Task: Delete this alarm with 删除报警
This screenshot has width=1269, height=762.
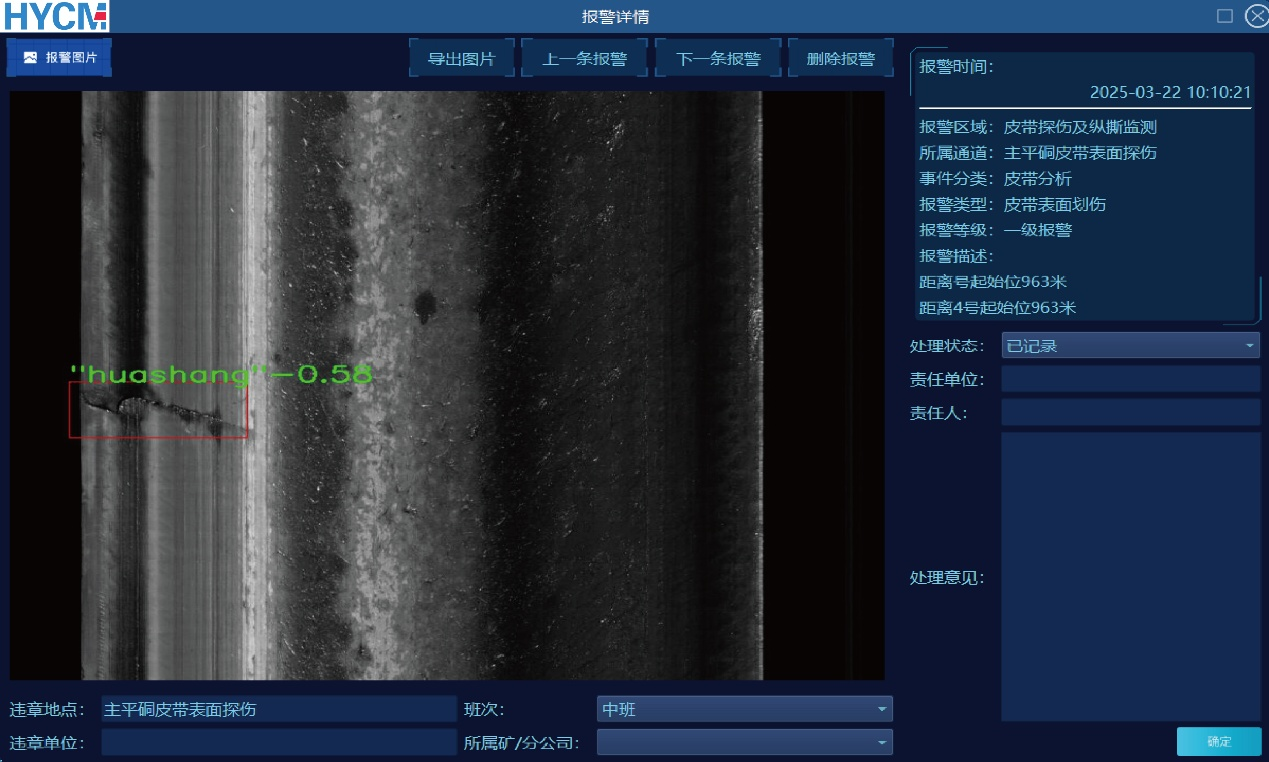Action: coord(840,58)
